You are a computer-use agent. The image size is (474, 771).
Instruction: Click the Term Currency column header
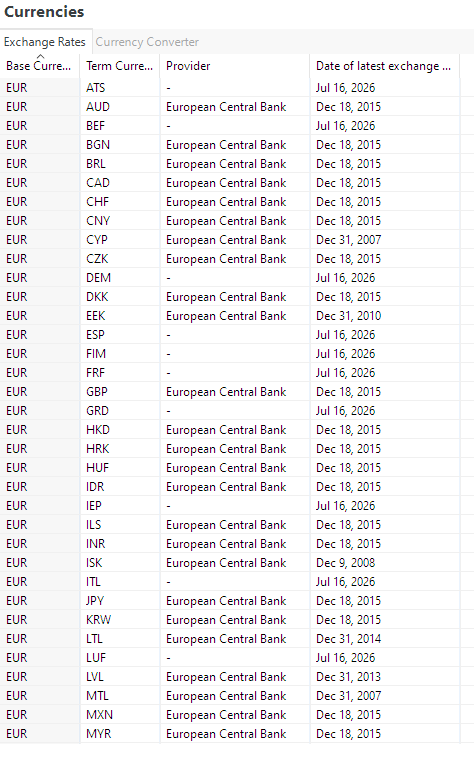pos(119,66)
